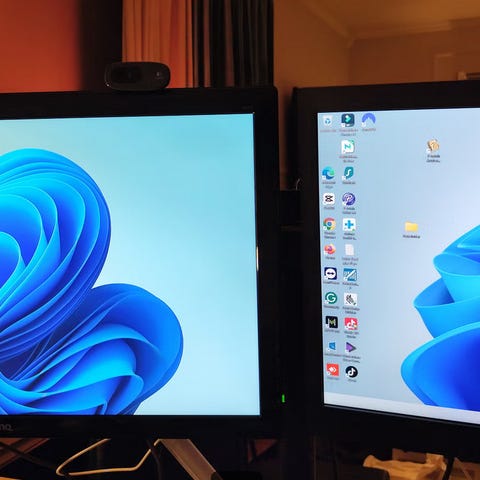
Task: Launch the Grammarly desktop shortcut
Action: click(x=331, y=298)
